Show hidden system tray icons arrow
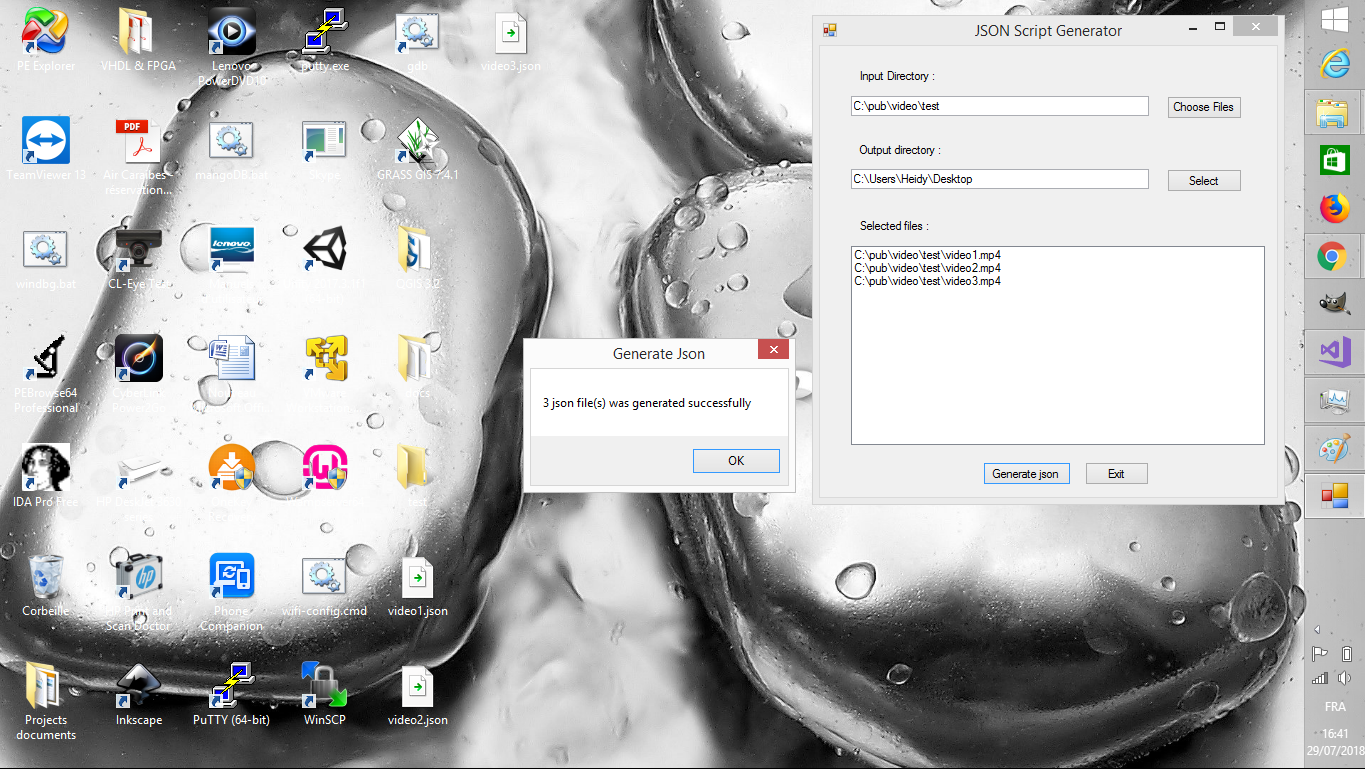The height and width of the screenshot is (769, 1365). (1319, 630)
